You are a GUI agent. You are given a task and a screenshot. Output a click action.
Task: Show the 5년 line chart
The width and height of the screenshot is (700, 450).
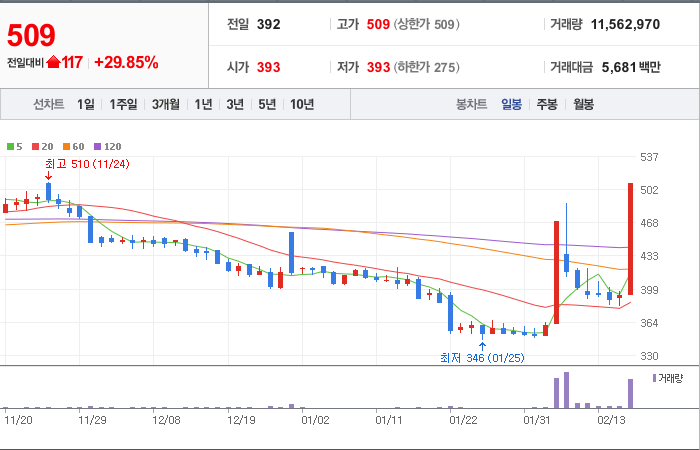(267, 104)
